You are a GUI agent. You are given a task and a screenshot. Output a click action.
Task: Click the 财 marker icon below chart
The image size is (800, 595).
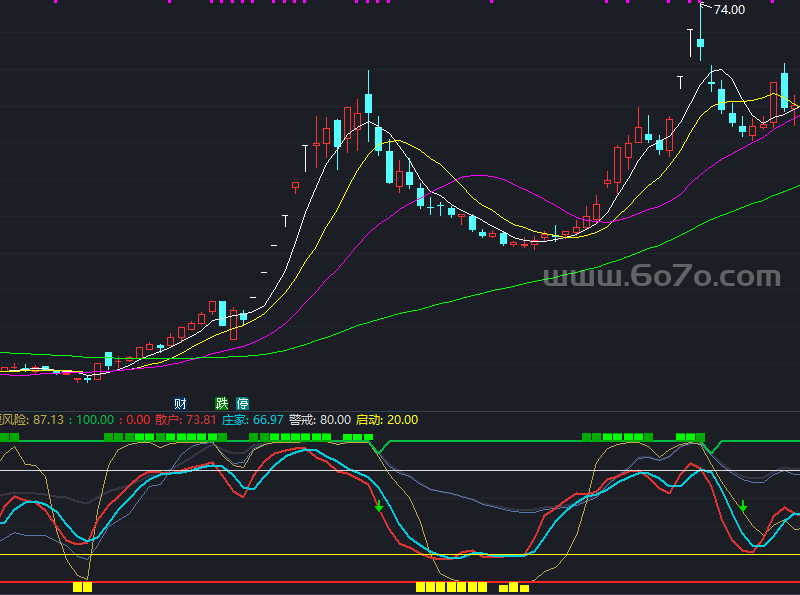(181, 403)
